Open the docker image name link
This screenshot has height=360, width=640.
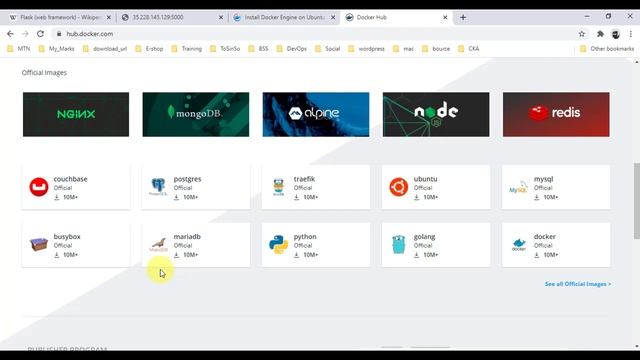pos(544,236)
